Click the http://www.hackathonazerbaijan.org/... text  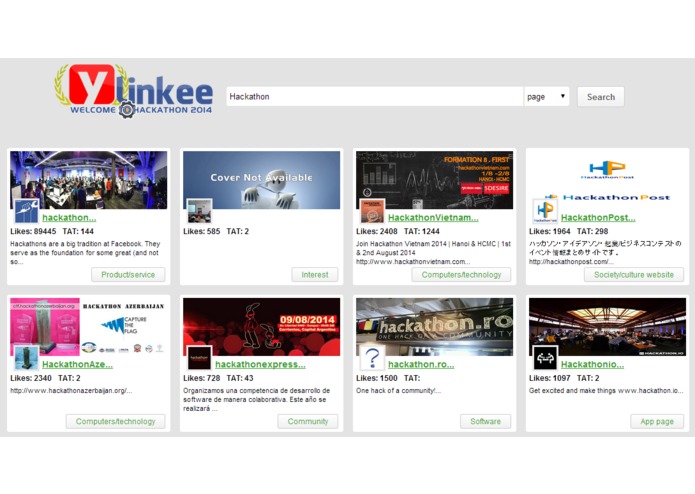pos(71,391)
